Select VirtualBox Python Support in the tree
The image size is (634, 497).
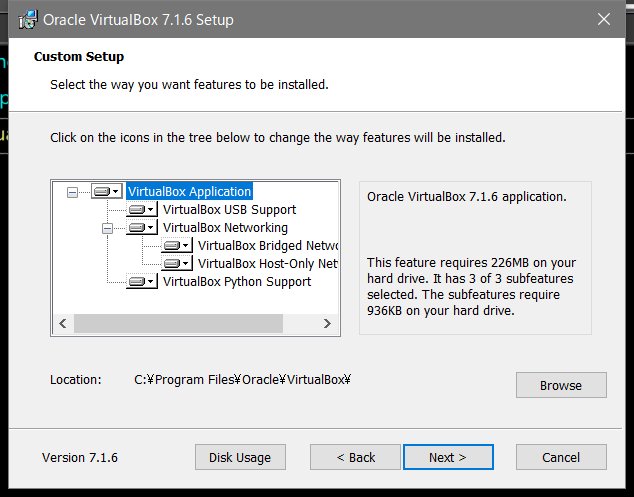click(237, 281)
